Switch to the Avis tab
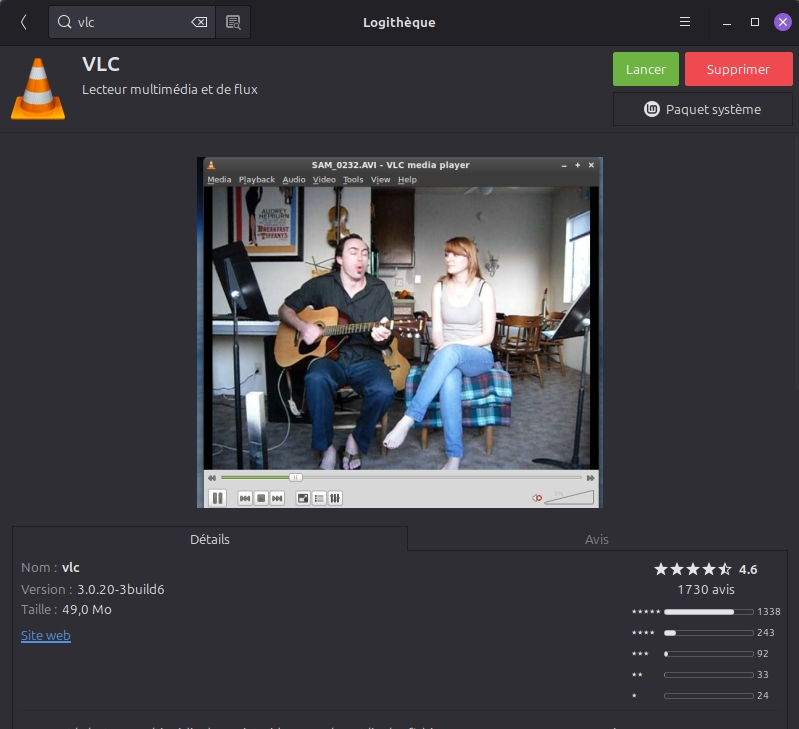 coord(597,539)
